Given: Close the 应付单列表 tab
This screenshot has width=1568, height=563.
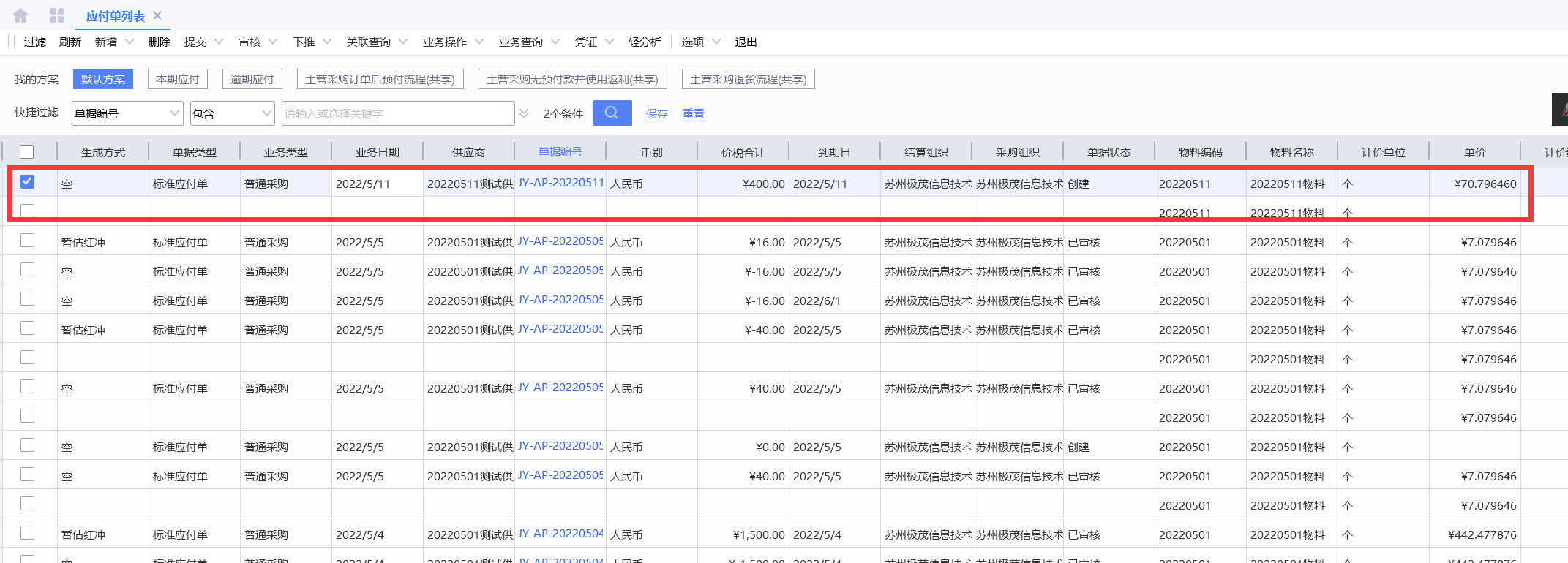Looking at the screenshot, I should point(157,15).
